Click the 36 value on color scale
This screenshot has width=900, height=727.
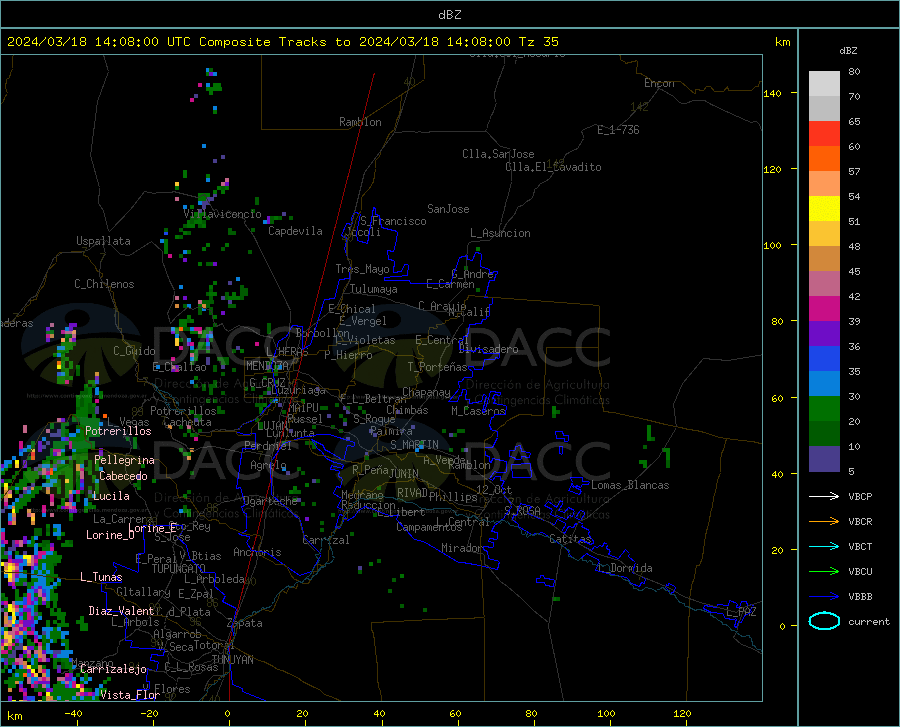(x=854, y=347)
